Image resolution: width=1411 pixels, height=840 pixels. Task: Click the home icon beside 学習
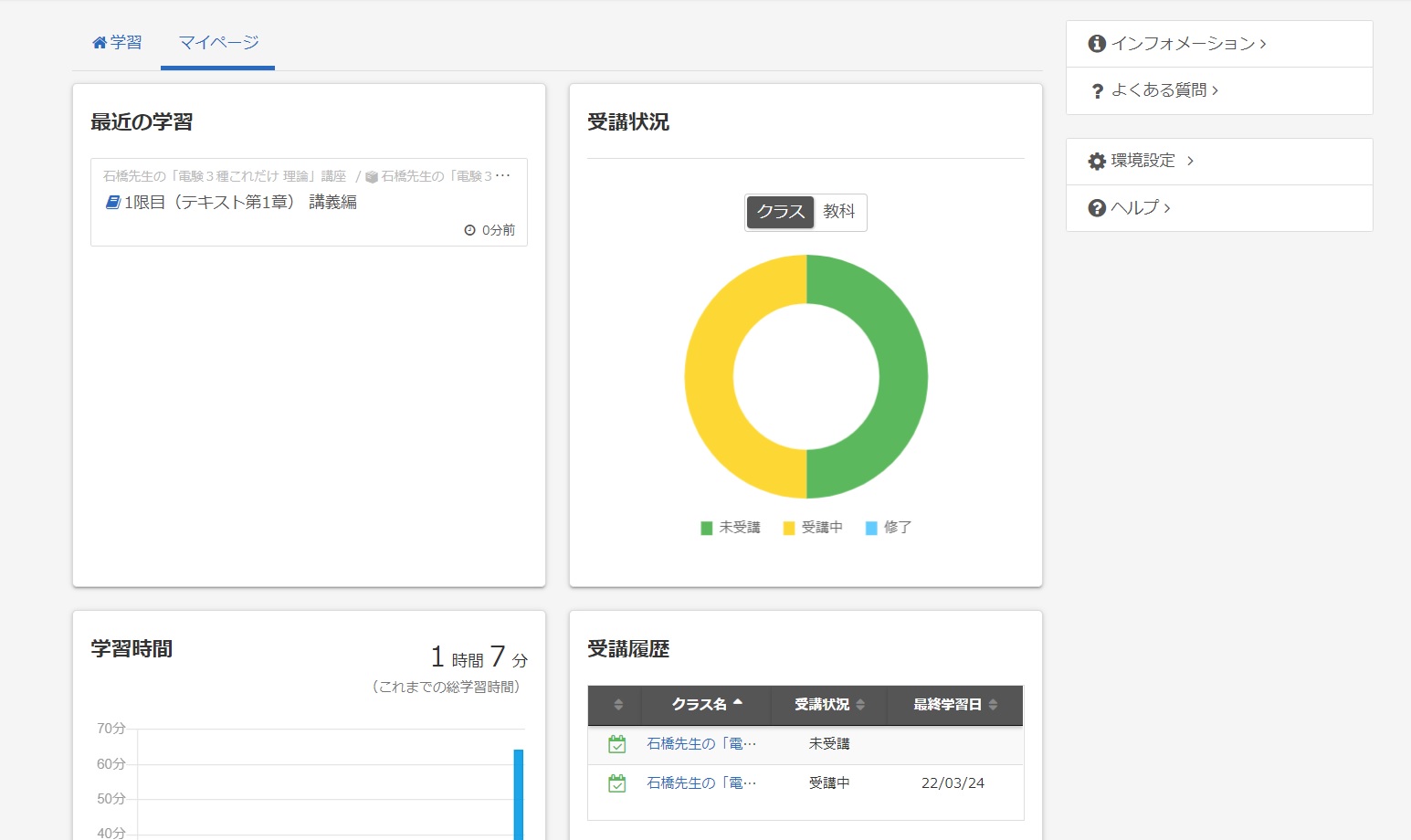[x=100, y=43]
